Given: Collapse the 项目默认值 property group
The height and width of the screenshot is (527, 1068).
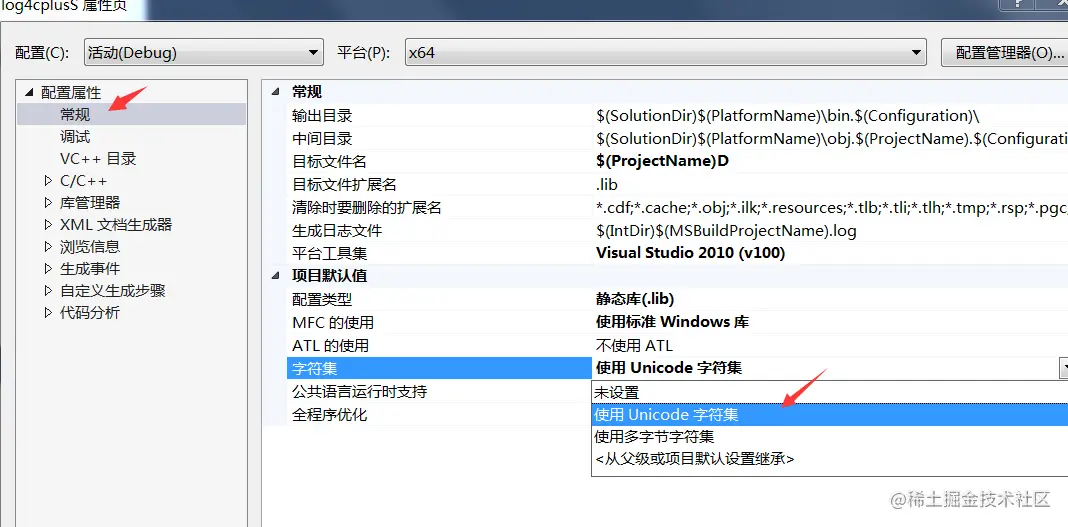Looking at the screenshot, I should click(275, 276).
